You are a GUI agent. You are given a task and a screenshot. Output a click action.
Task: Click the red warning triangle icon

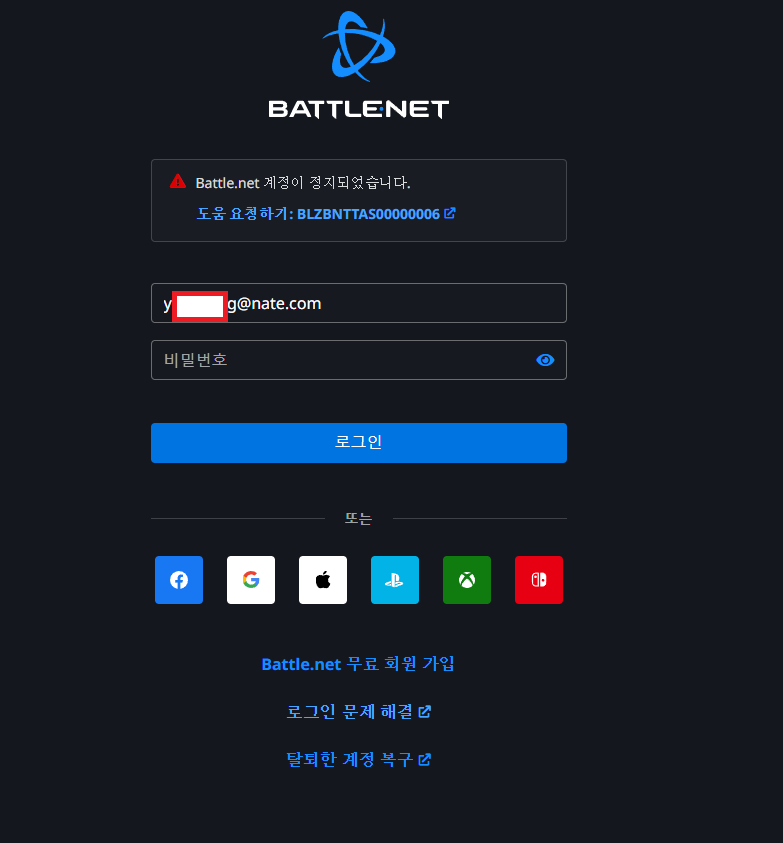click(177, 182)
